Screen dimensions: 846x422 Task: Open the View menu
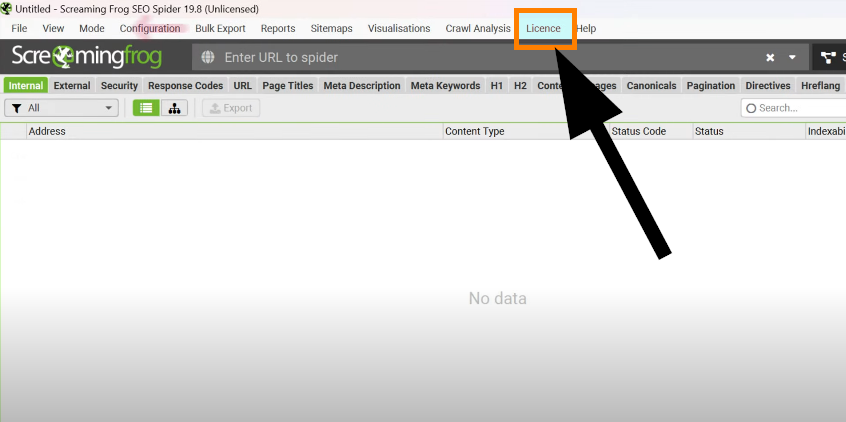(53, 29)
